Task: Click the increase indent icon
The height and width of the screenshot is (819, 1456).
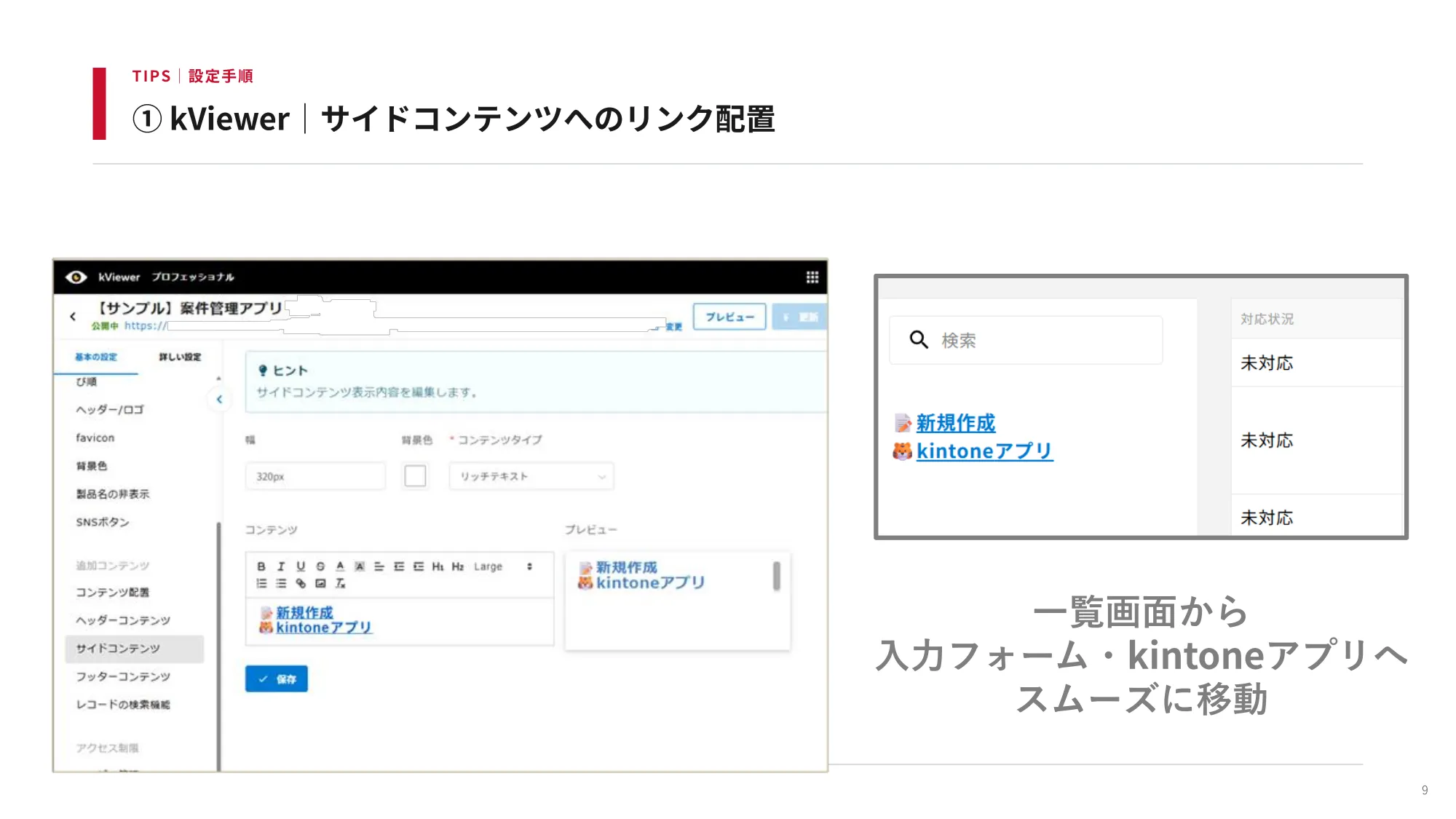Action: (419, 566)
